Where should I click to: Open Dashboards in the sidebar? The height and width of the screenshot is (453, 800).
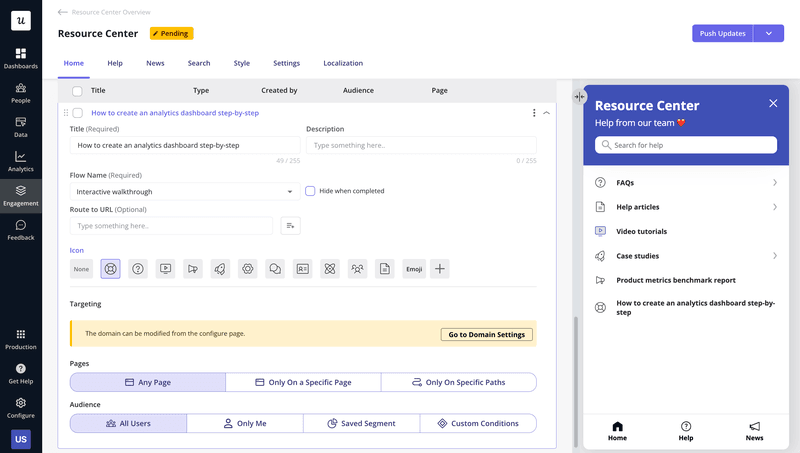(20, 58)
